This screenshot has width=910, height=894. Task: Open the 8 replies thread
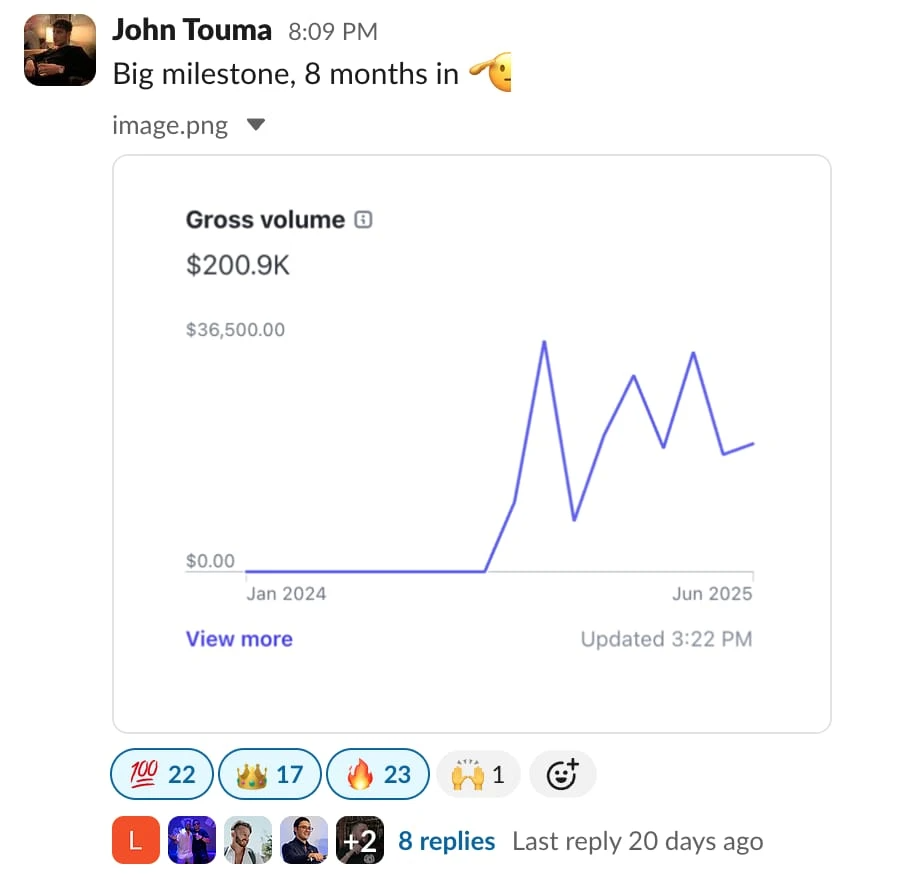pos(446,841)
